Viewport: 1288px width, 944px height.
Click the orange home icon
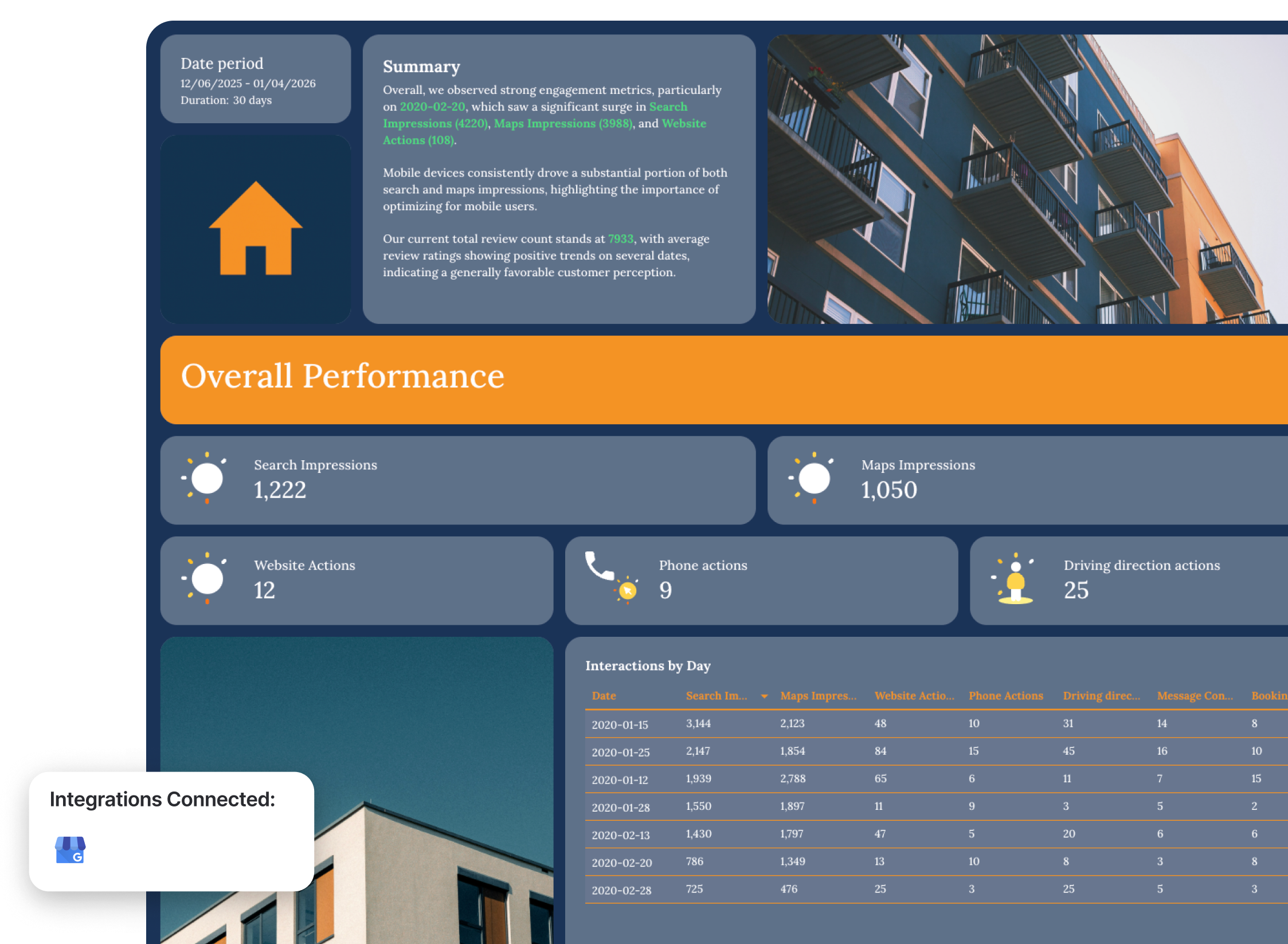pos(256,229)
